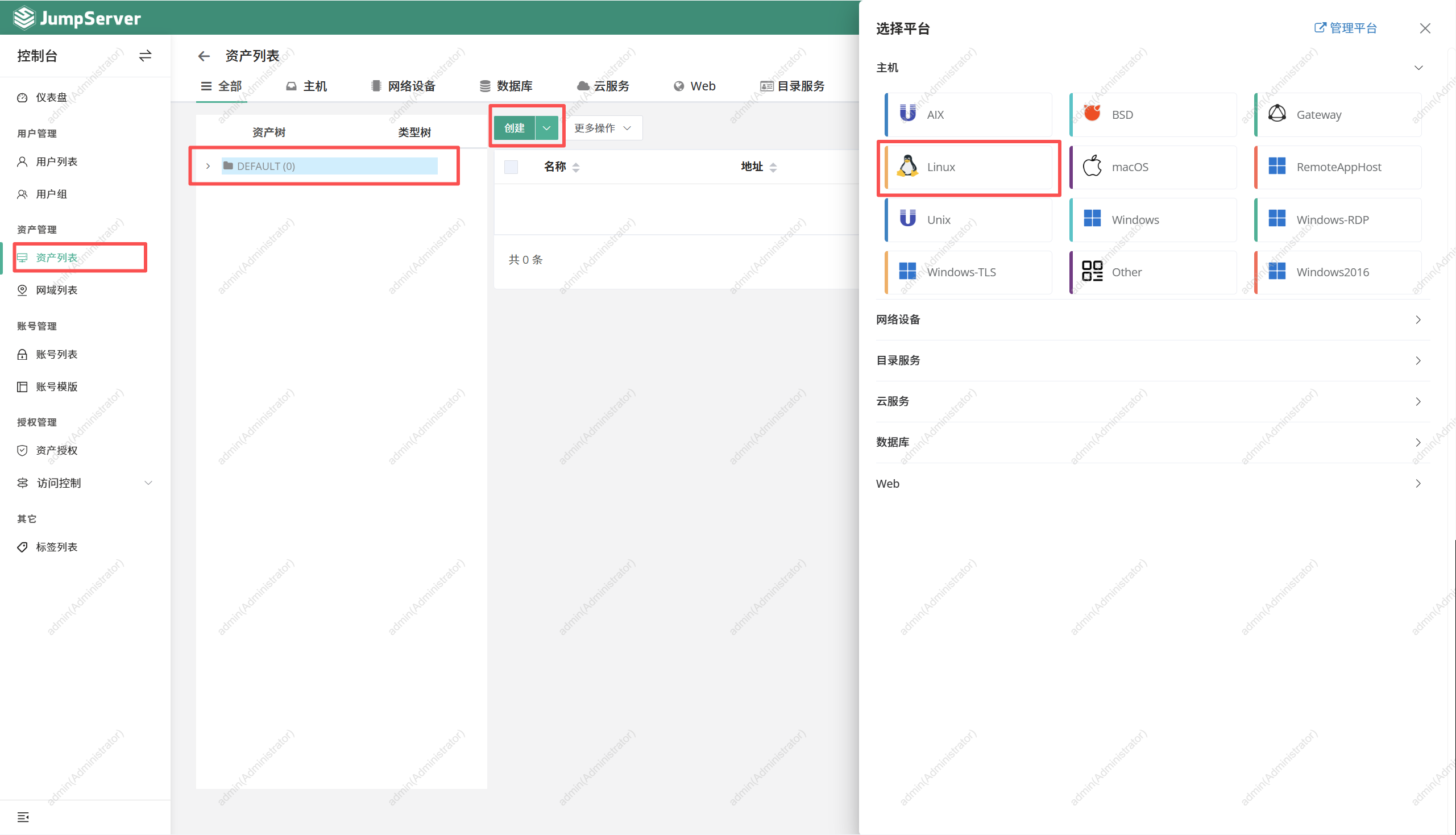
Task: Pick the BSD platform icon
Action: click(x=1092, y=114)
